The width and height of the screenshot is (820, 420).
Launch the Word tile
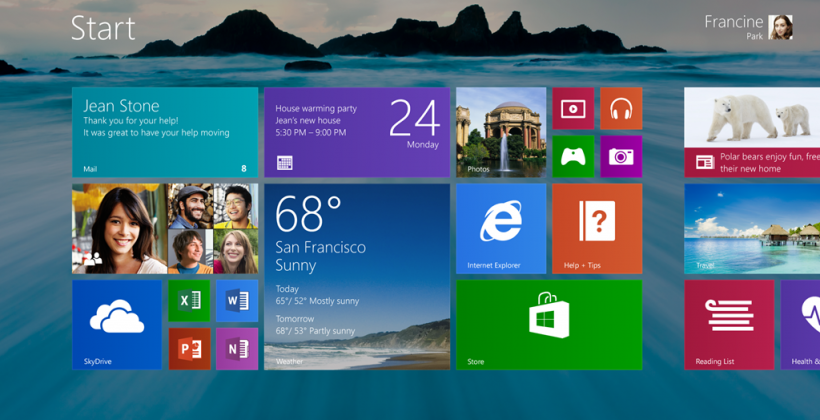(x=237, y=301)
